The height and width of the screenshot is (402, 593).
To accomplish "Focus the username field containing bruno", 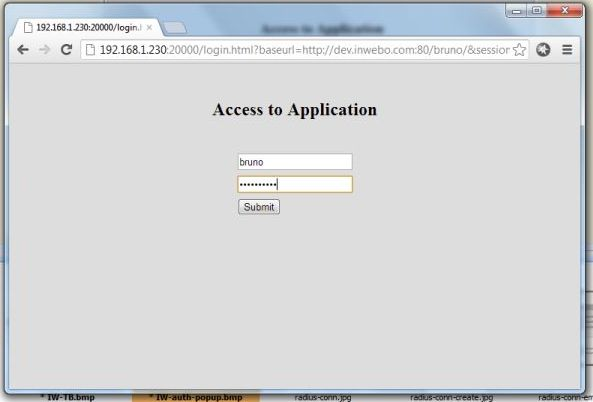I will [x=295, y=162].
